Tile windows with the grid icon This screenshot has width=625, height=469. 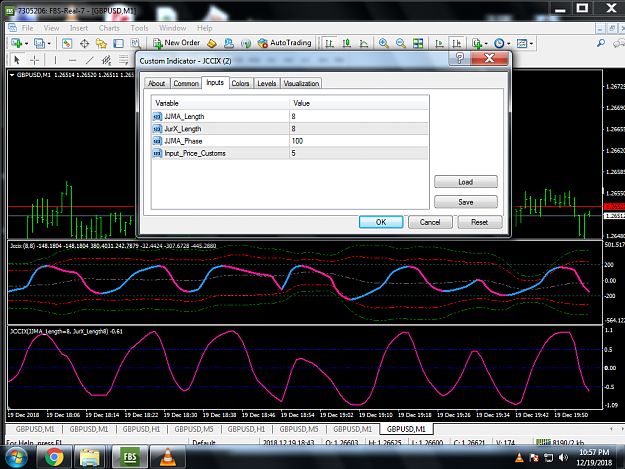coord(418,43)
